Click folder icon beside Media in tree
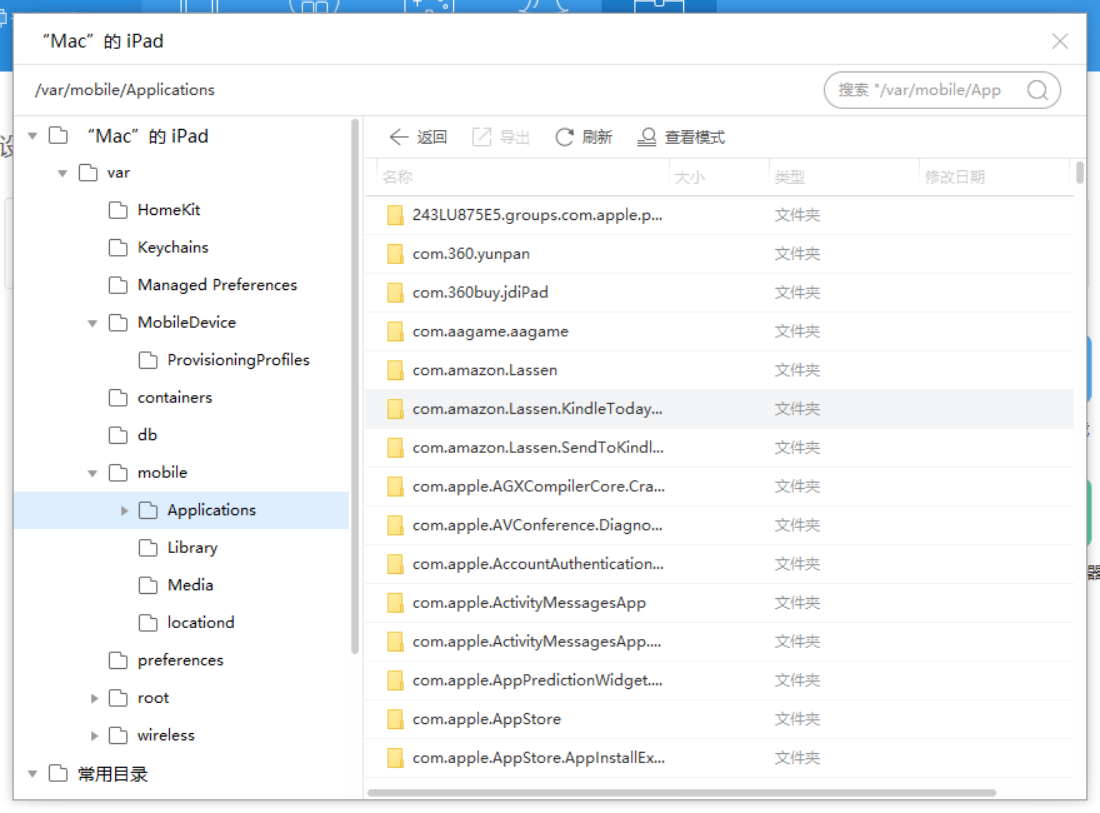Screen dimensions: 1100x813 [148, 585]
